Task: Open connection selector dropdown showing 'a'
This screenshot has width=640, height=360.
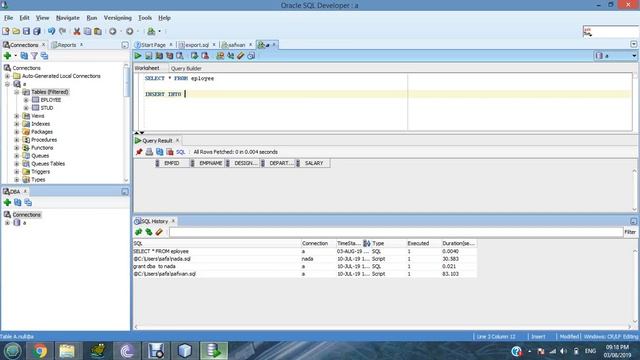Action: pos(616,56)
